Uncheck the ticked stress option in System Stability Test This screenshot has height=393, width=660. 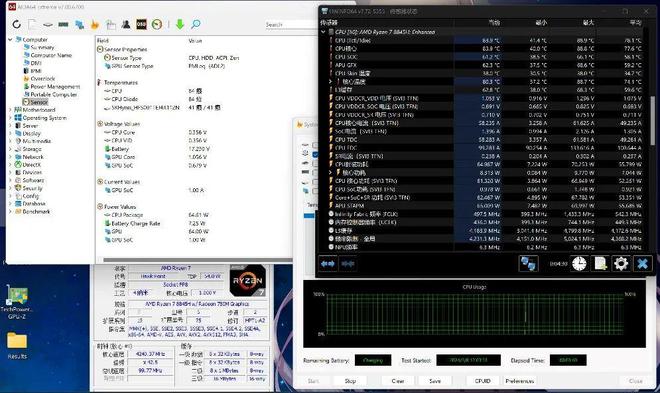click(x=315, y=154)
